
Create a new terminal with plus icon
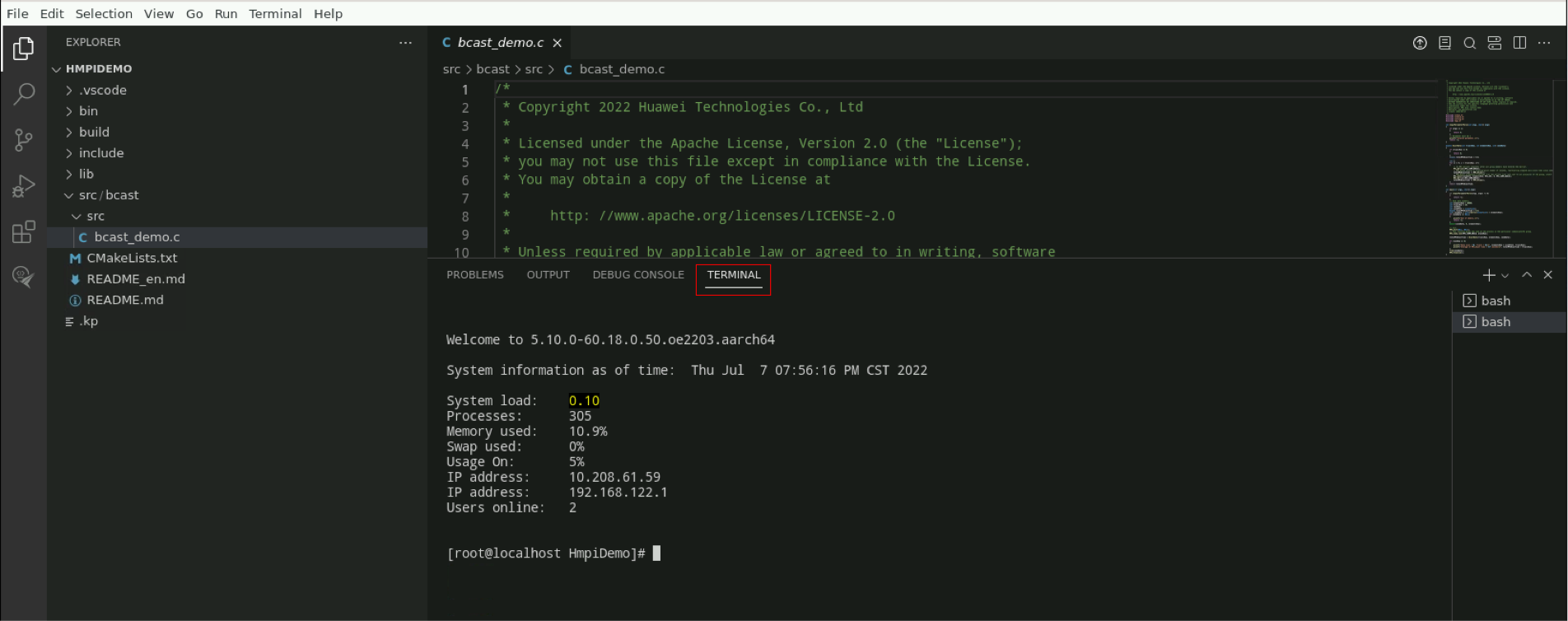pyautogui.click(x=1488, y=275)
